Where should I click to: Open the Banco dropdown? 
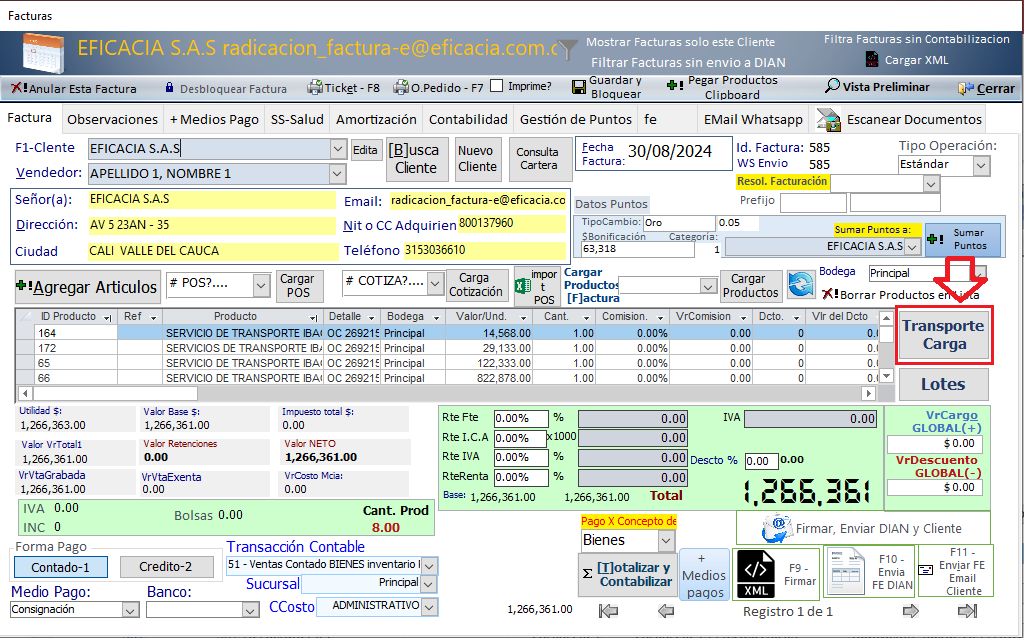click(x=250, y=610)
